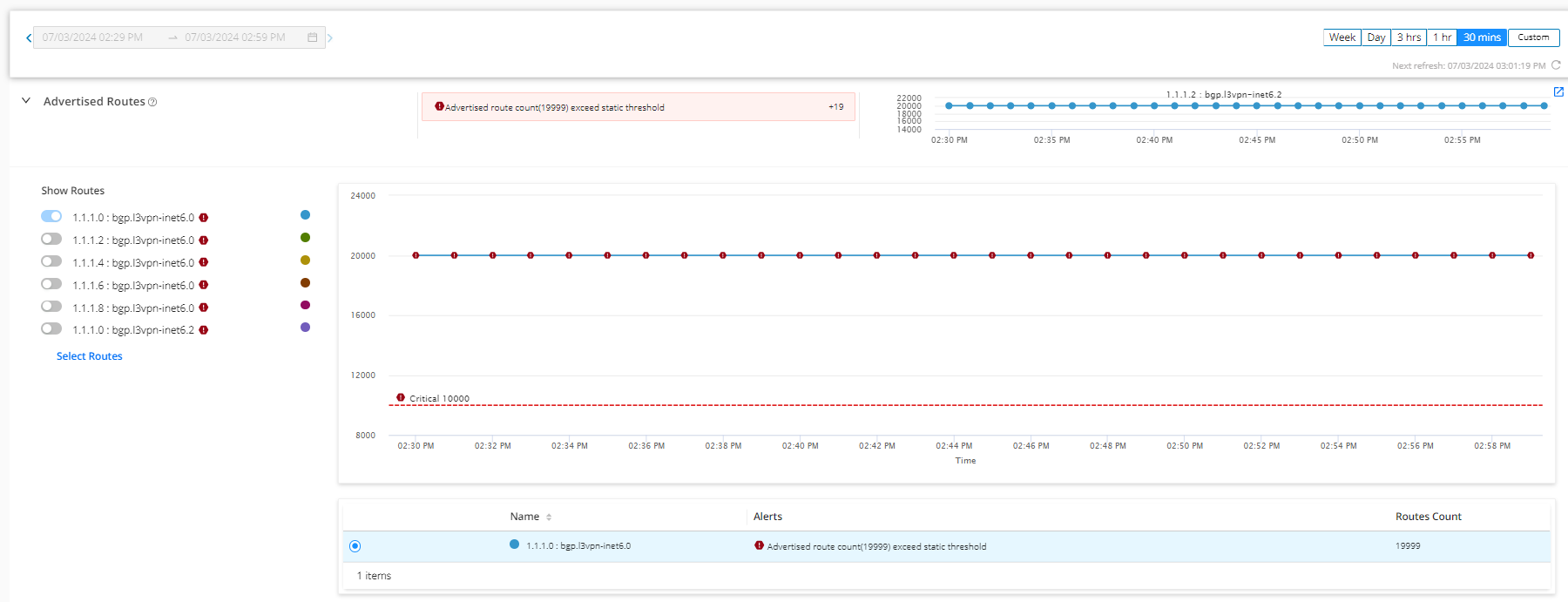Click the calendar icon in date range
This screenshot has height=602, width=1568.
(x=312, y=37)
